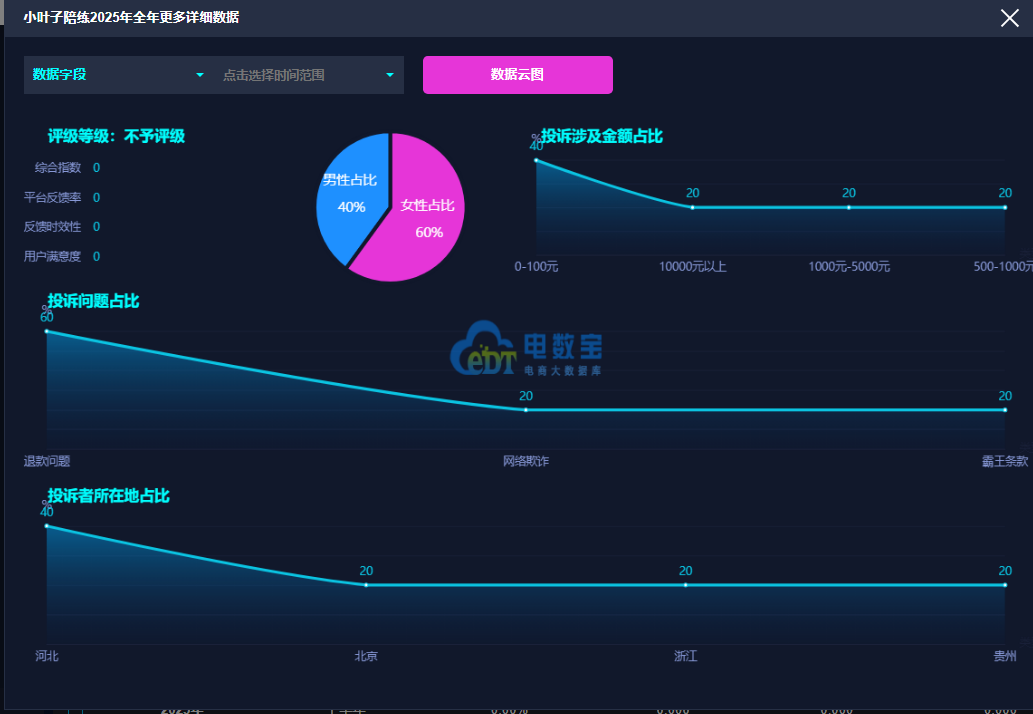Click the 网络欺诈 data point
The width and height of the screenshot is (1033, 714).
coord(526,410)
